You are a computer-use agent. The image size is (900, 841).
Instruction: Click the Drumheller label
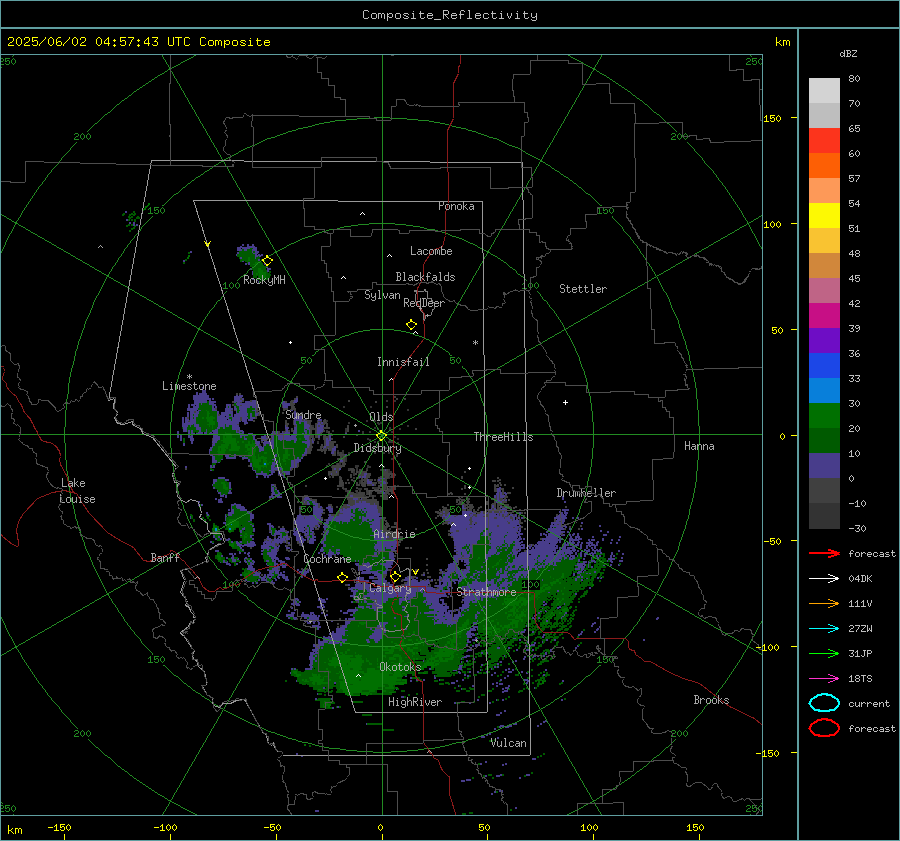[586, 493]
